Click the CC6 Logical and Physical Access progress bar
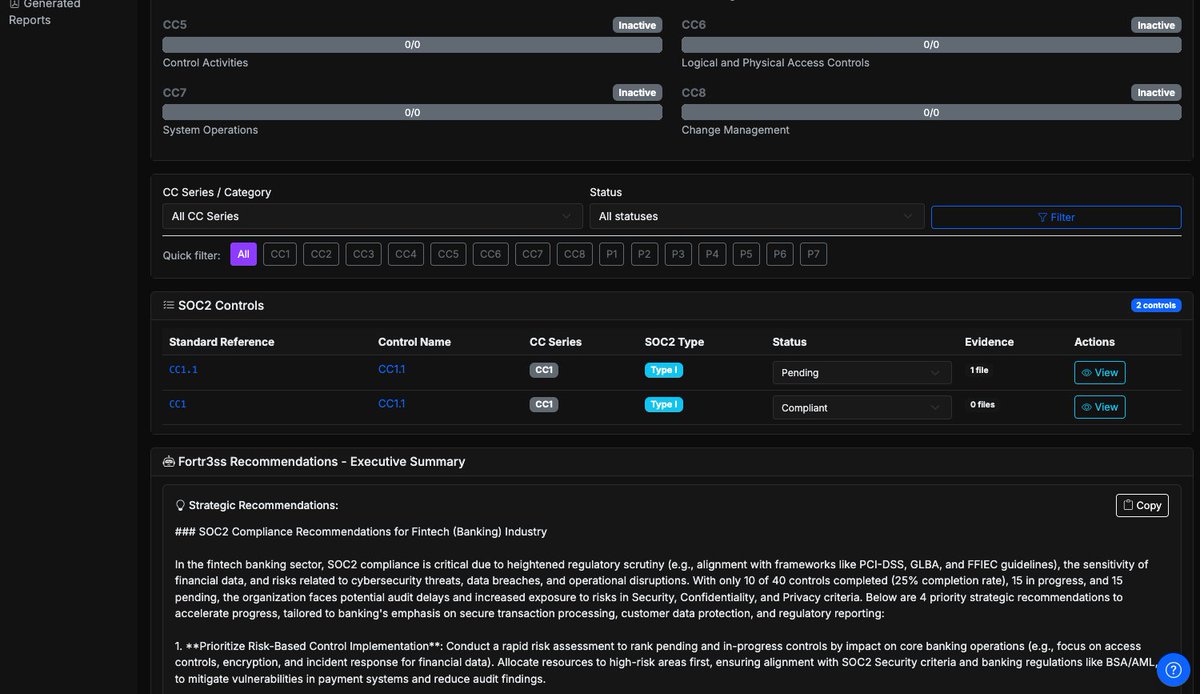 click(931, 45)
